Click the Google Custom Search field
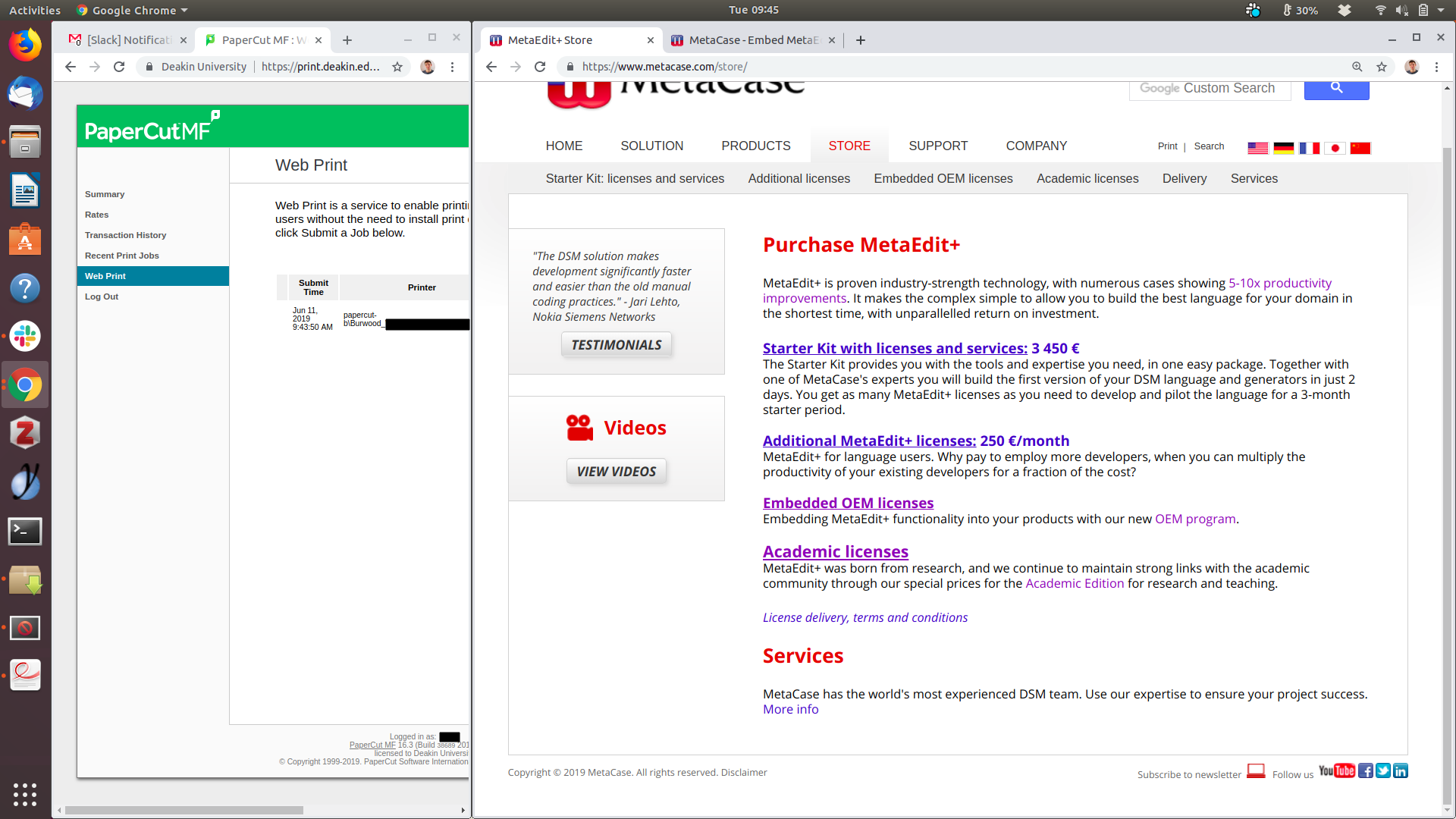Viewport: 1456px width, 819px height. pyautogui.click(x=1209, y=89)
